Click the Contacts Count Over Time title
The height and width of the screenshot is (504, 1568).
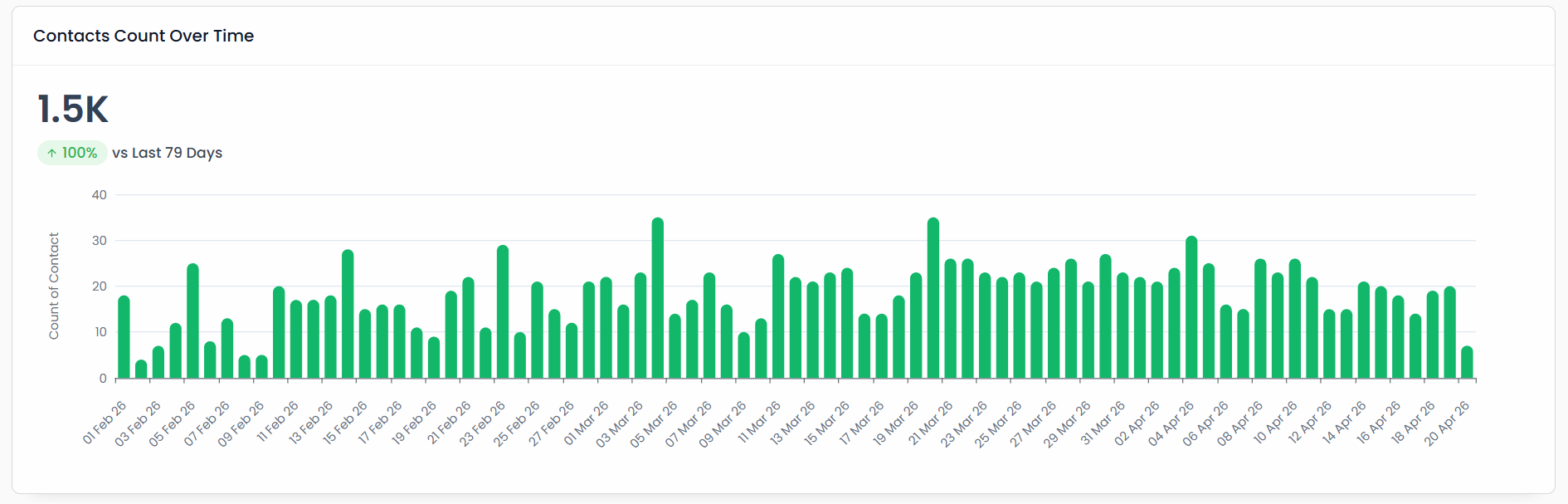point(144,36)
